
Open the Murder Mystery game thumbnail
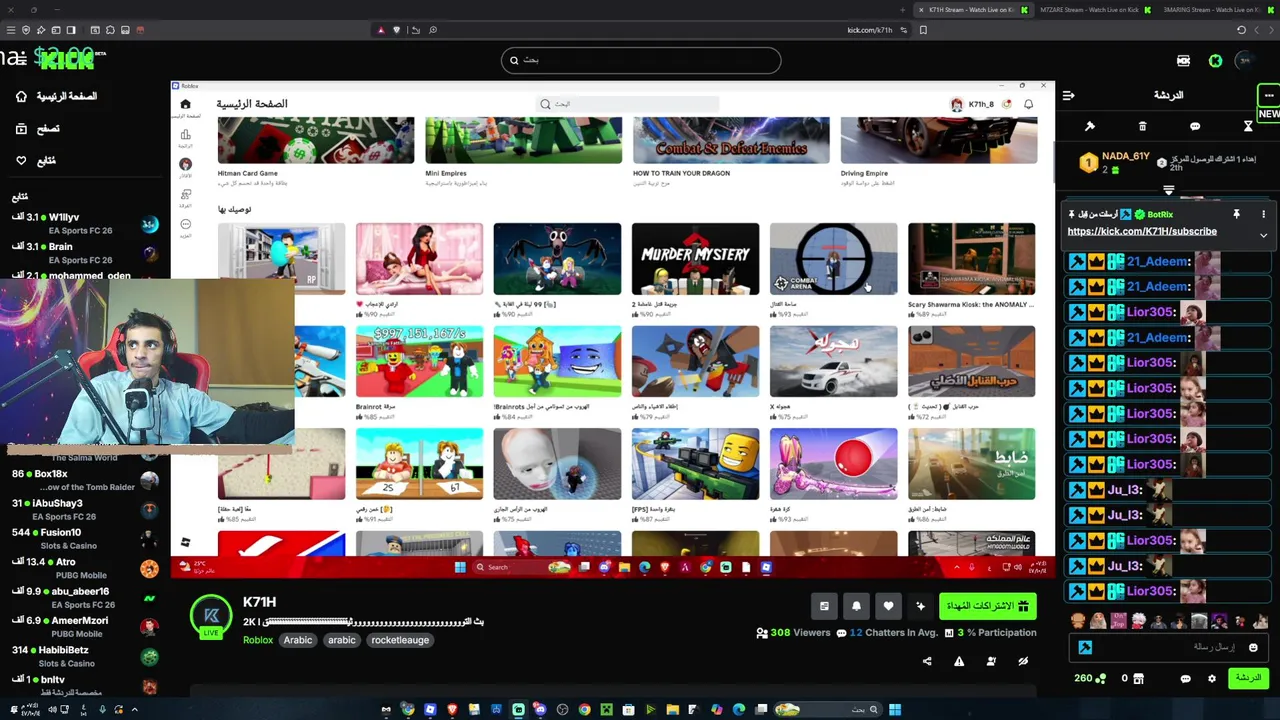pyautogui.click(x=695, y=259)
